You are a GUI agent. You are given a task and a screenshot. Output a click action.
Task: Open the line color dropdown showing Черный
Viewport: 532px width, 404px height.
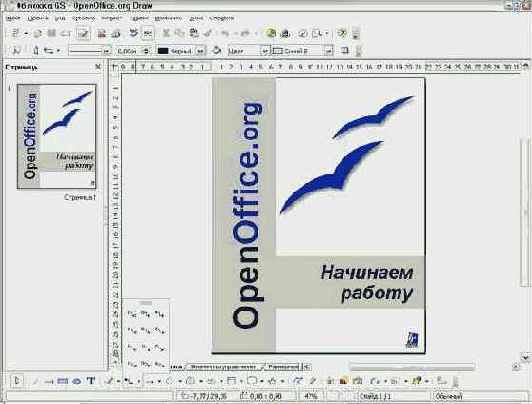(201, 51)
